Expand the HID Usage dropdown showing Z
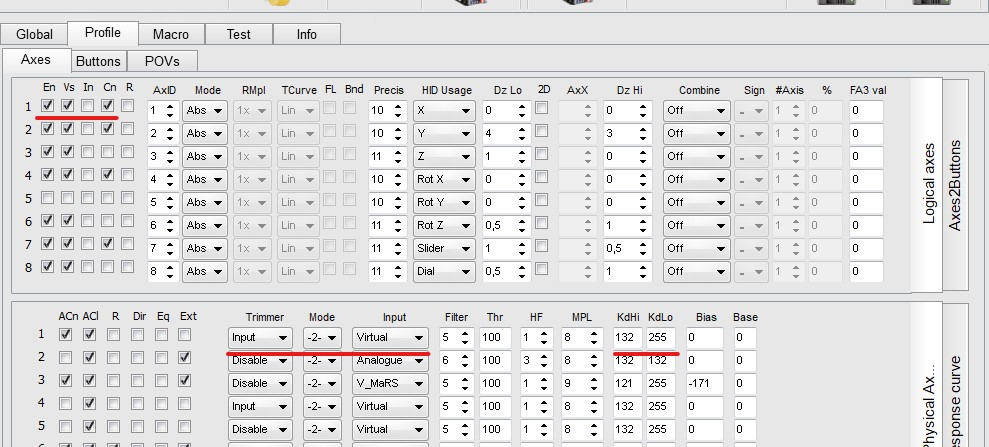 (x=444, y=156)
